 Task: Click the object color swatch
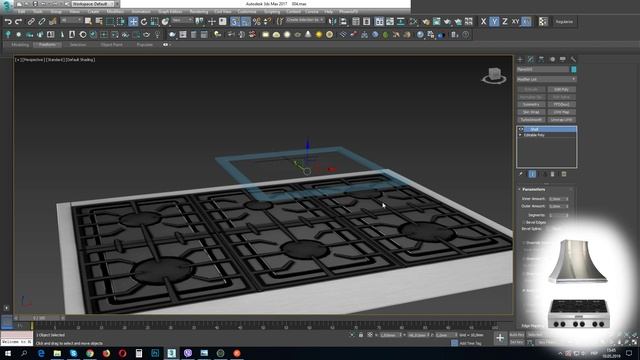pyautogui.click(x=573, y=70)
